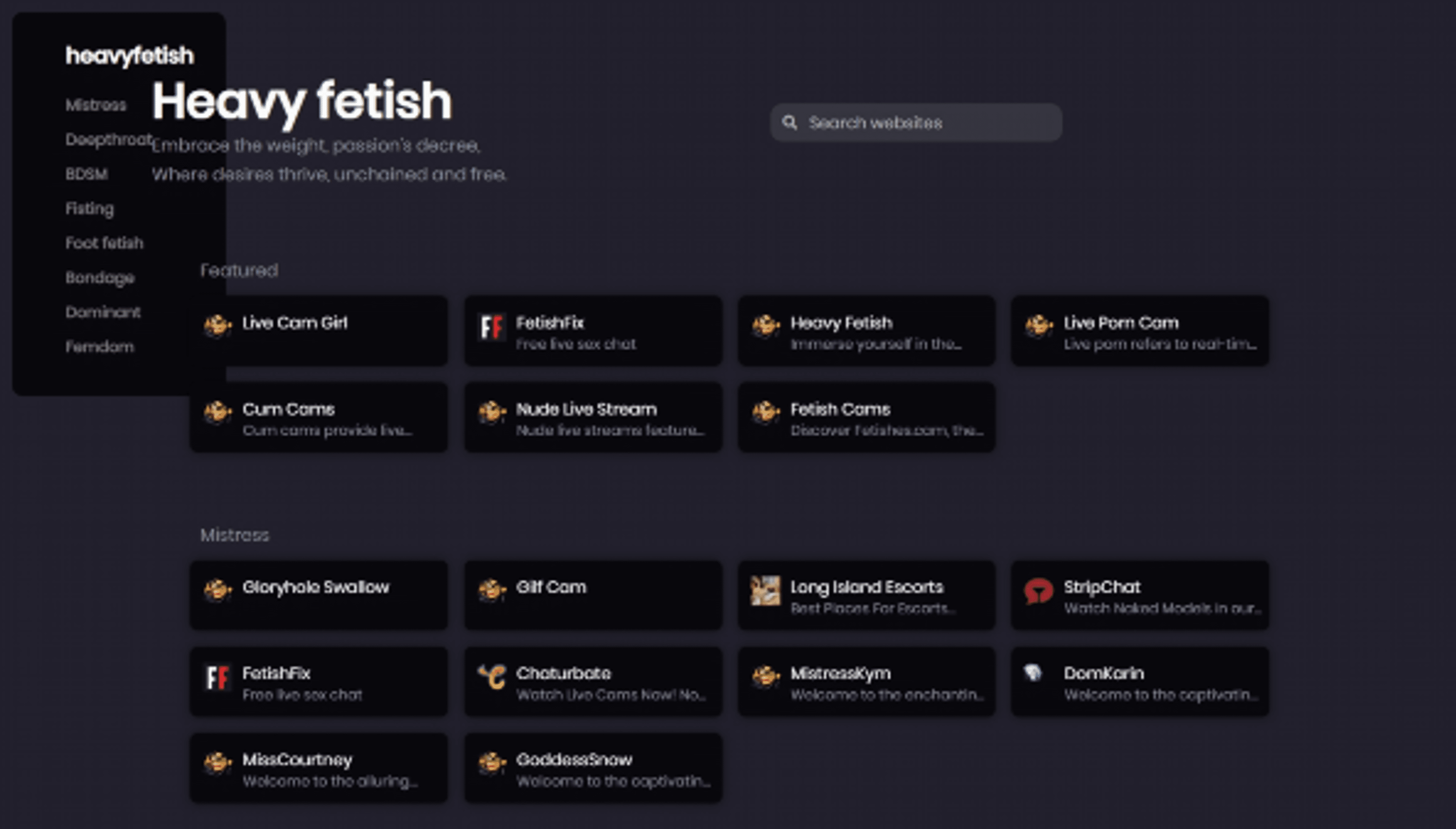Click the heavyfetish site logo
The width and height of the screenshot is (1456, 829).
click(x=130, y=56)
